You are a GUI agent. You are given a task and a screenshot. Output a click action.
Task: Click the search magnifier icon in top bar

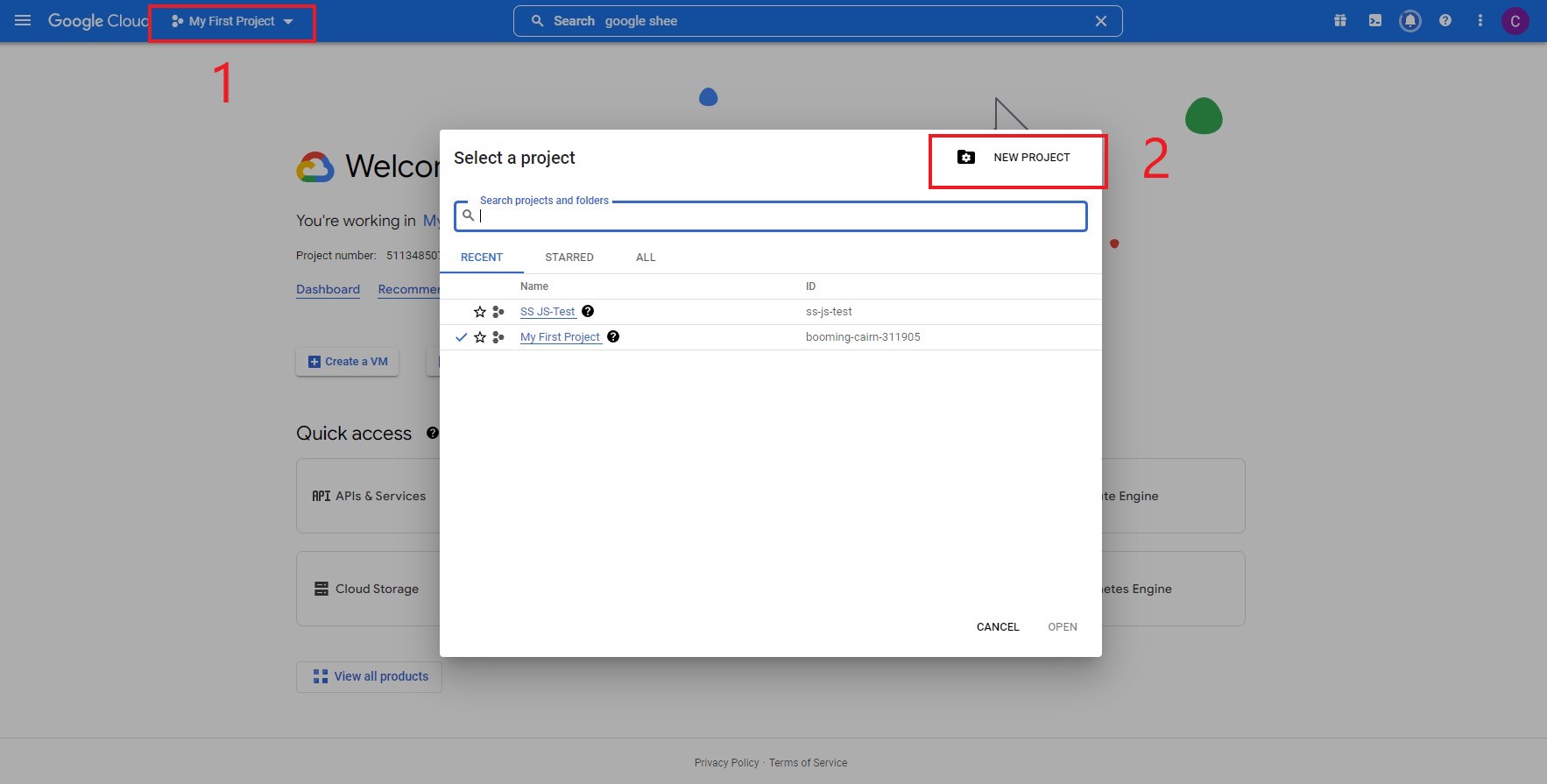537,21
